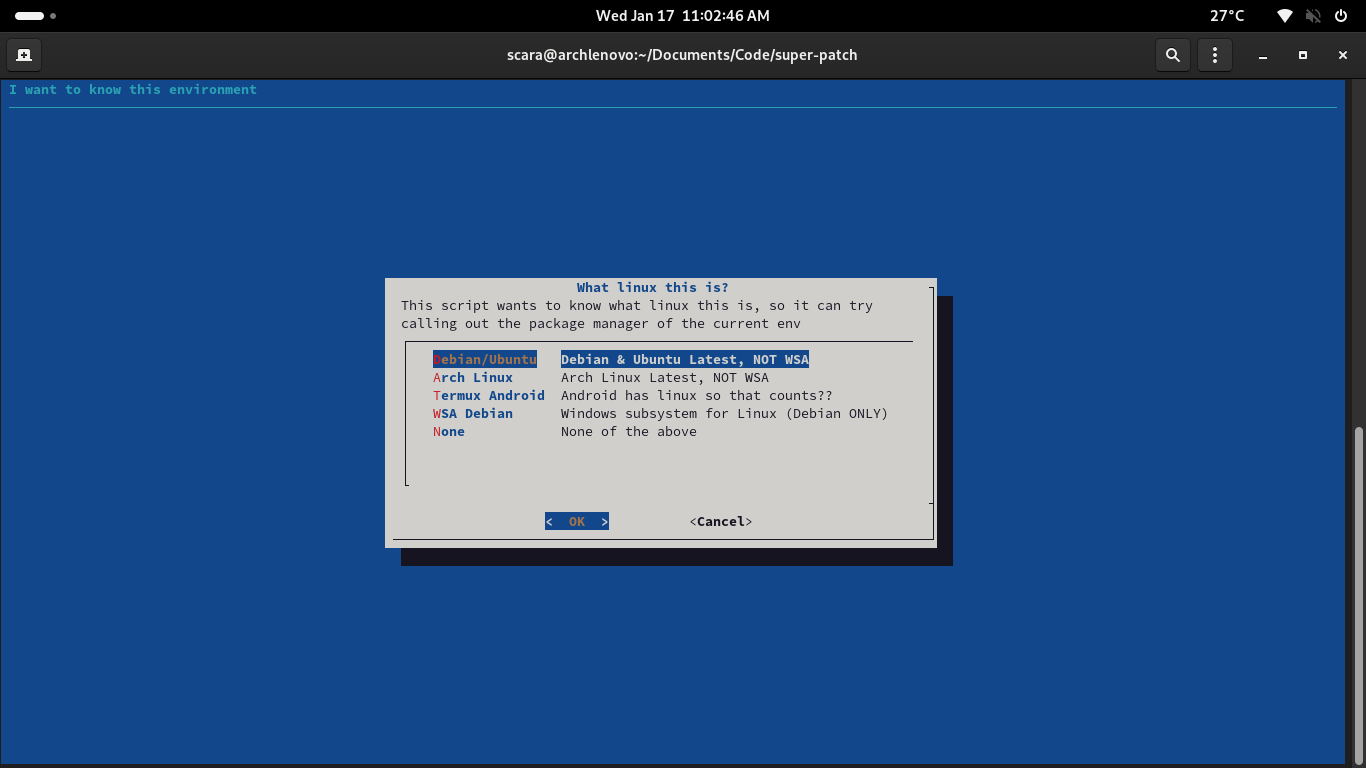Open the power menu icon

tap(1341, 16)
